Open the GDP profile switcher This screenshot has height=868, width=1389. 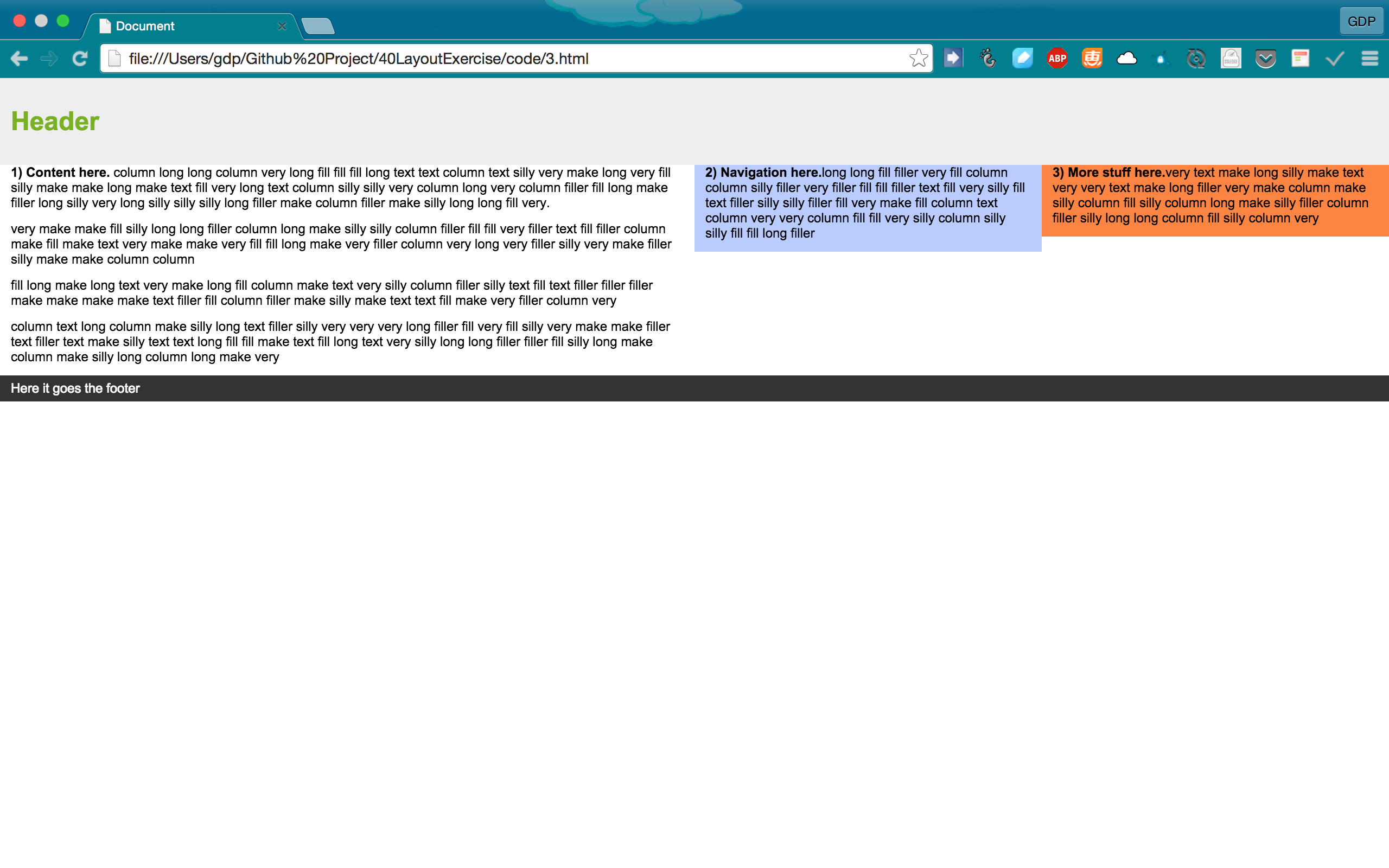(x=1361, y=22)
